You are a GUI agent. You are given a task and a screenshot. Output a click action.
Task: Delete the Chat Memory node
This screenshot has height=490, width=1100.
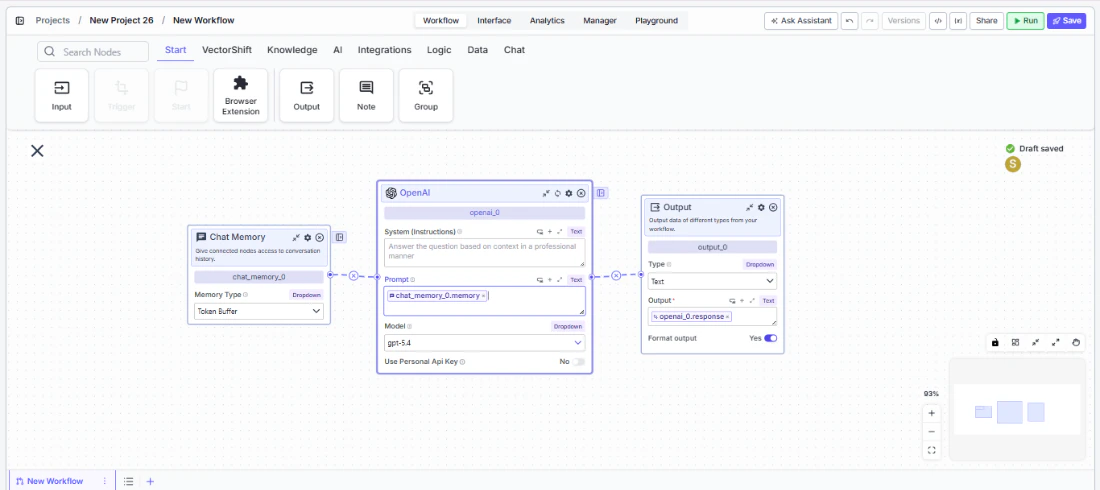(319, 237)
